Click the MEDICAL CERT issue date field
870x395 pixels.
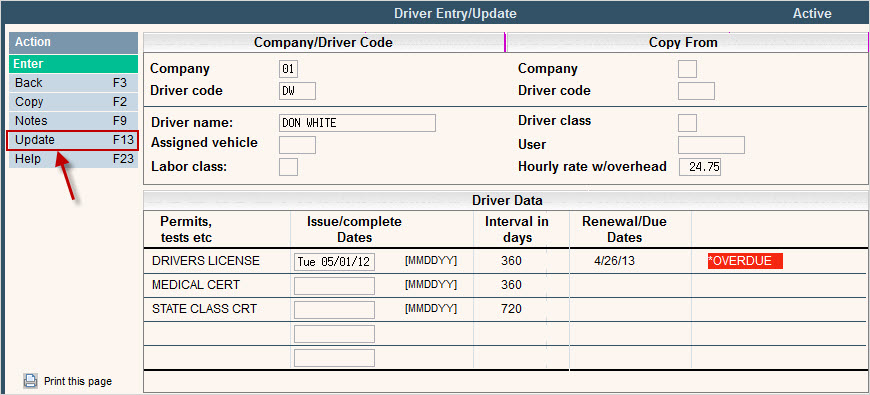coord(335,286)
